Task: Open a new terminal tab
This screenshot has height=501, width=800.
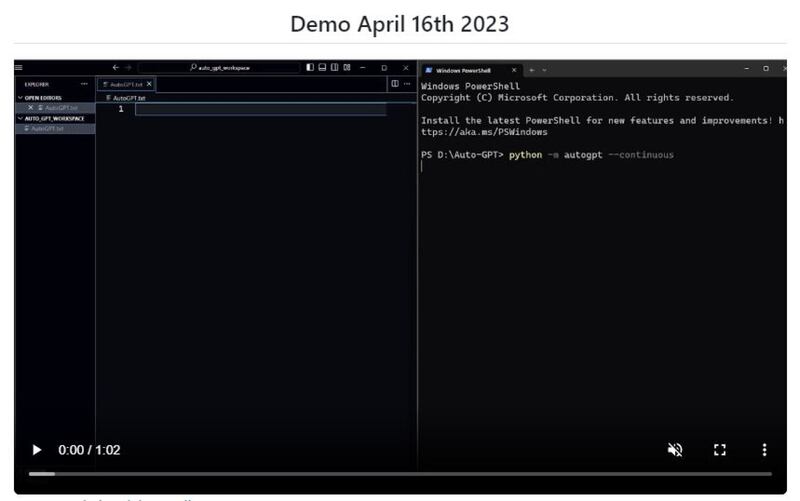Action: tap(532, 70)
